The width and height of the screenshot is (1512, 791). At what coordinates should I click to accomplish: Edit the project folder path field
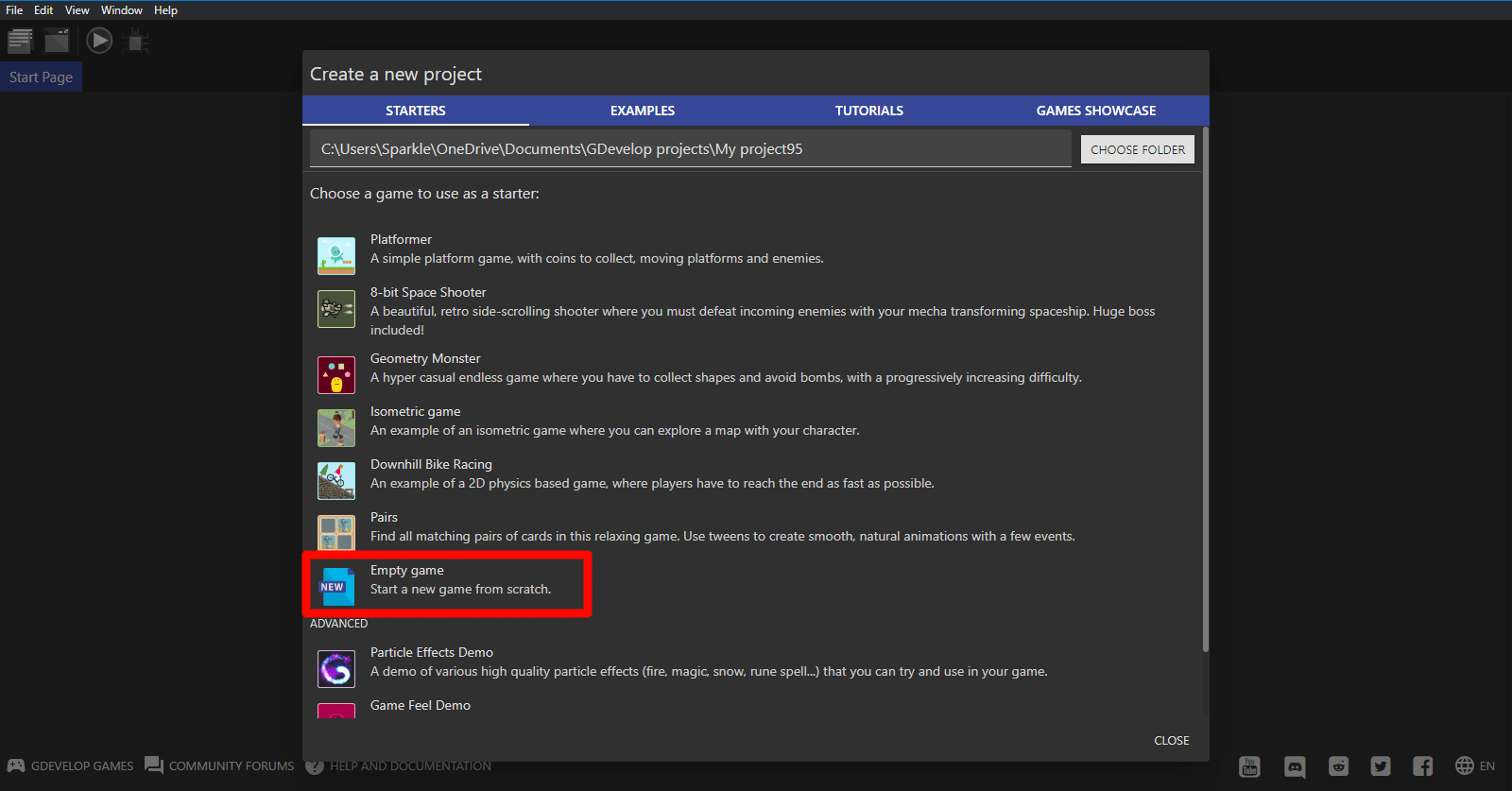tap(690, 149)
